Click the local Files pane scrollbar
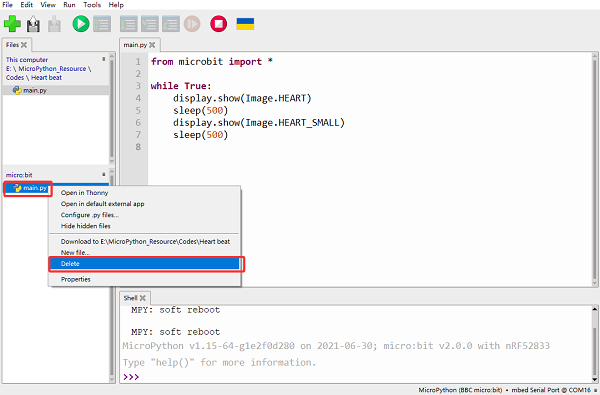Screen dimensions: 600x395 112,108
